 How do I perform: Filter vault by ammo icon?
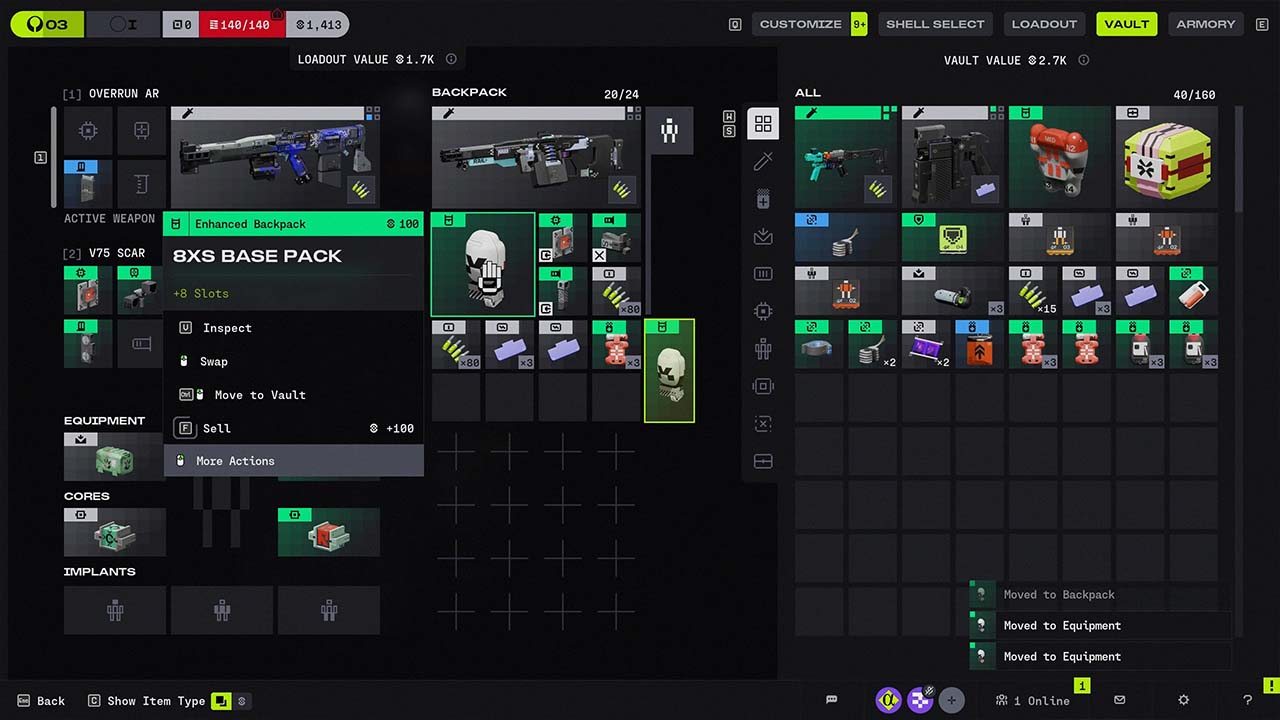pos(763,274)
